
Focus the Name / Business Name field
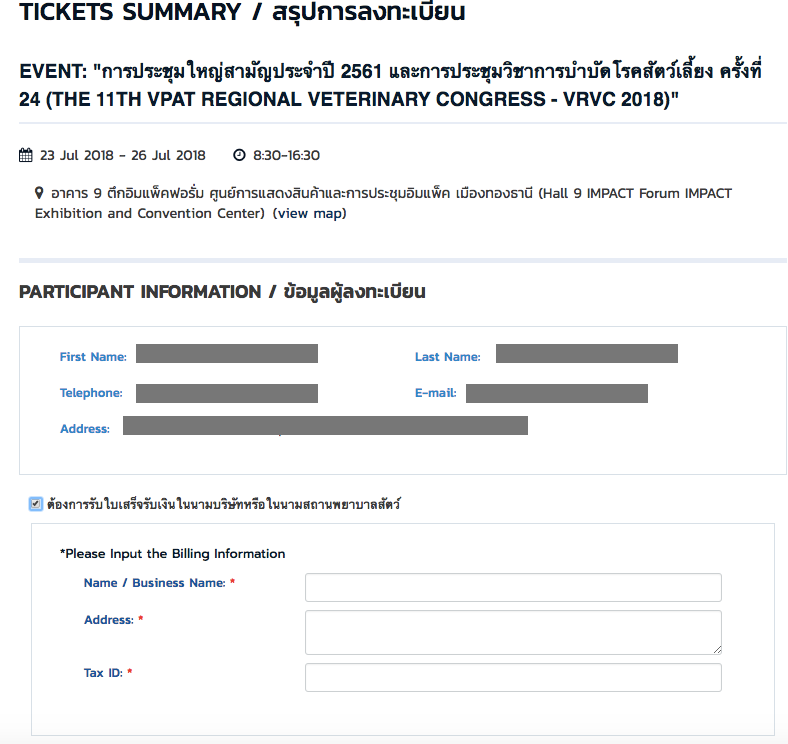click(x=513, y=587)
